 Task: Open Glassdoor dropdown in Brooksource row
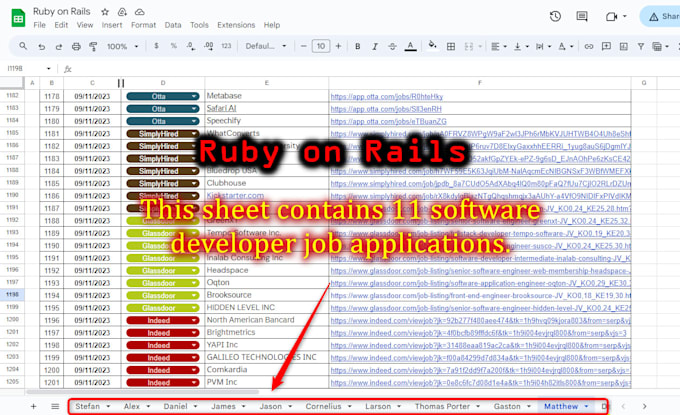coord(194,295)
